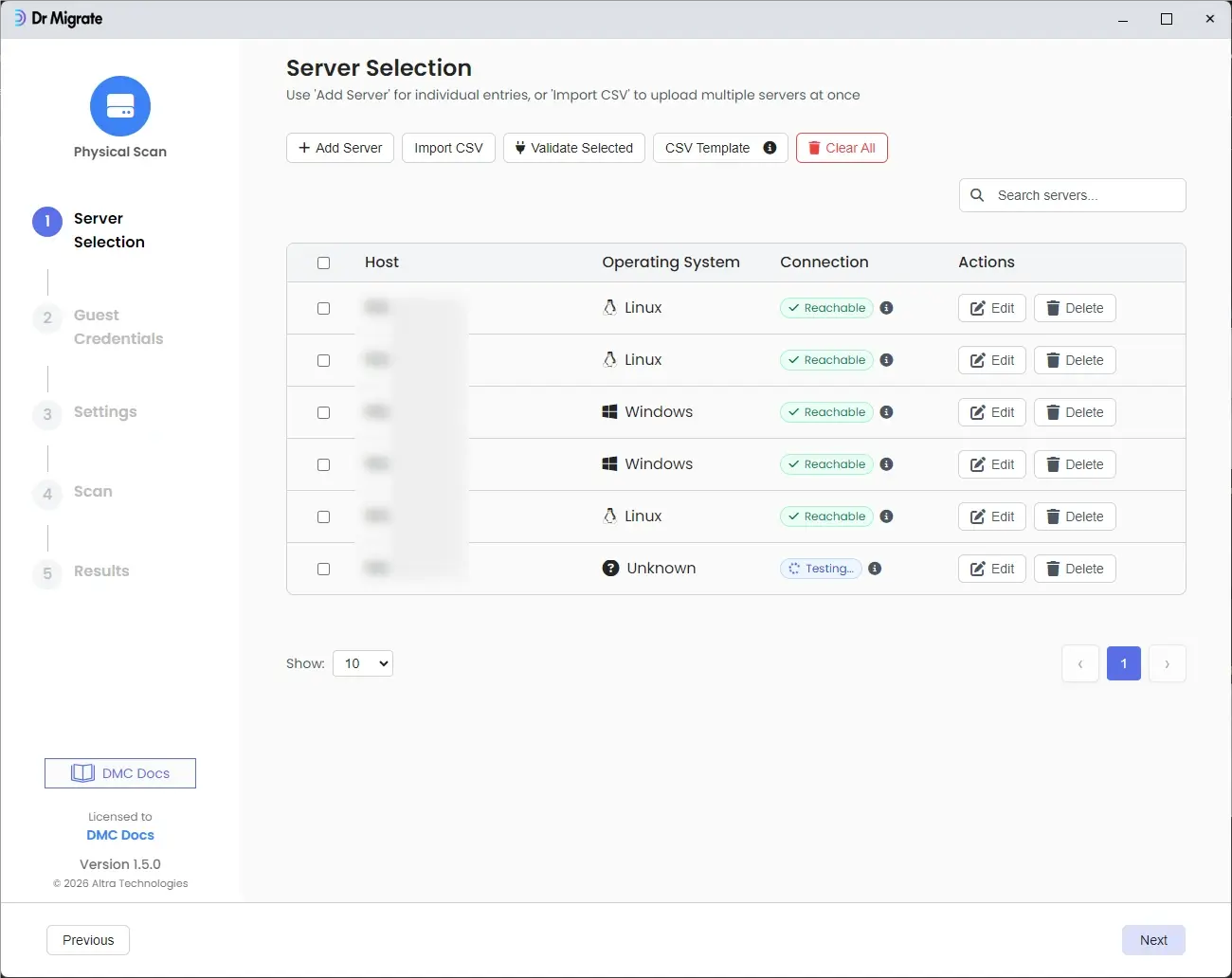Click Validate Selected
Viewport: 1232px width, 978px height.
[x=574, y=148]
